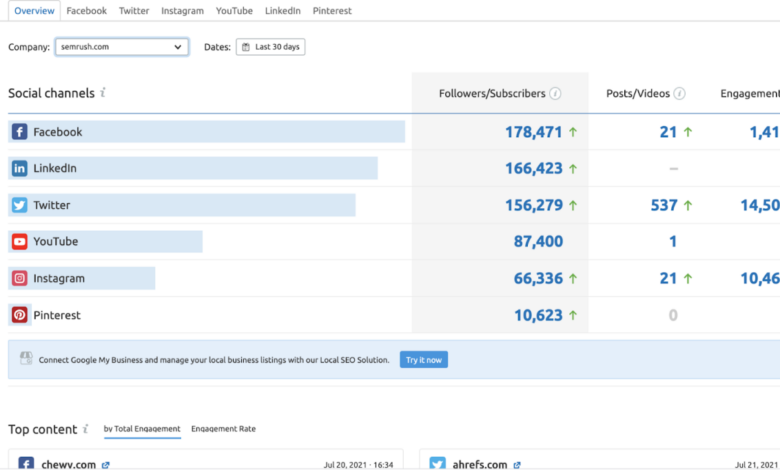780x470 pixels.
Task: Click info icon beside Posts/Videos header
Action: (x=679, y=94)
